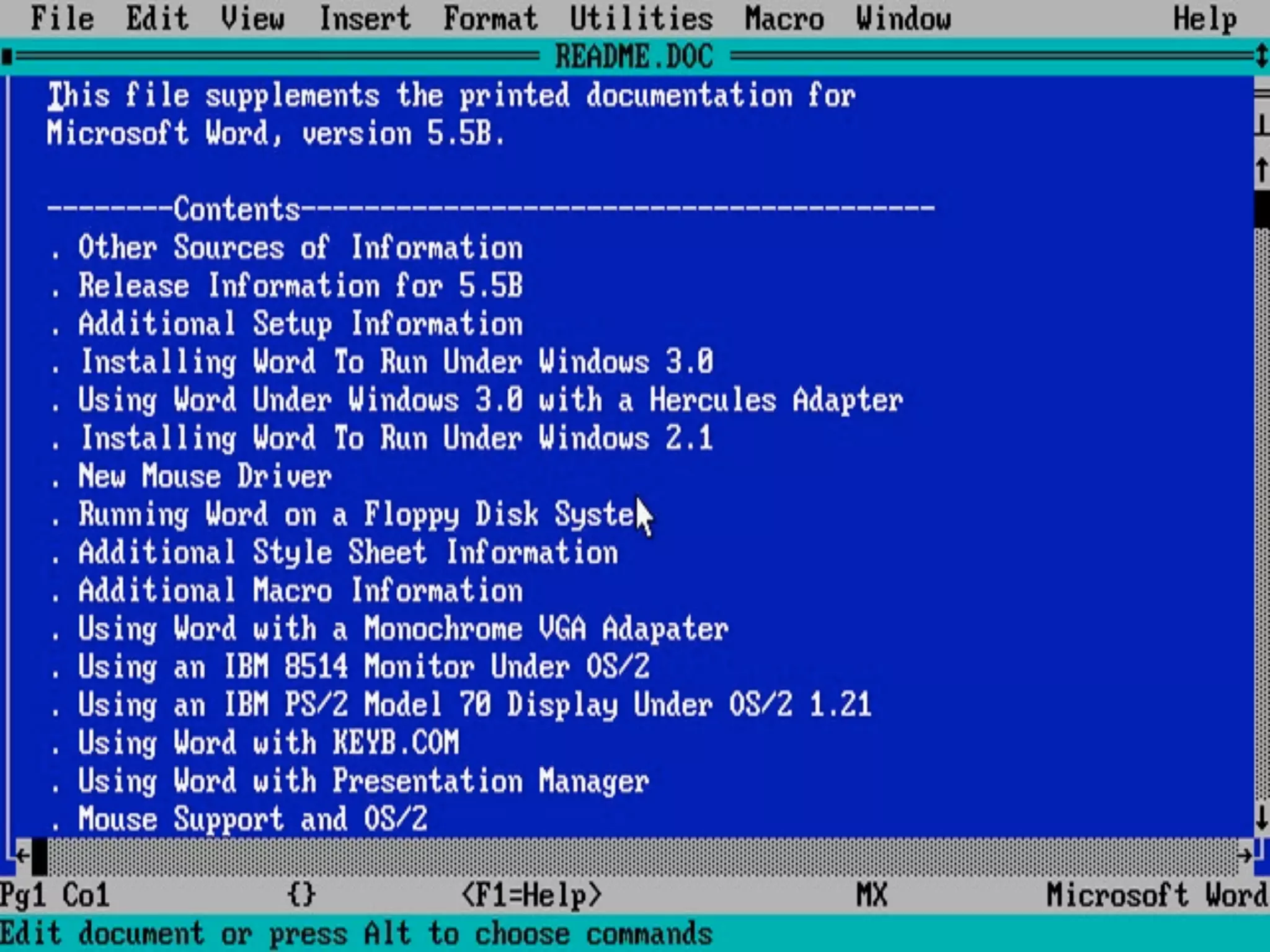Open the Window menu

point(903,19)
